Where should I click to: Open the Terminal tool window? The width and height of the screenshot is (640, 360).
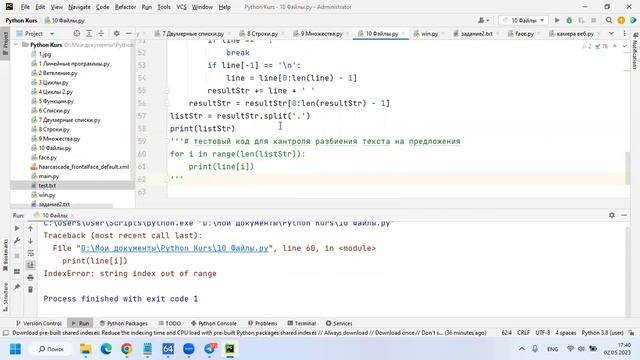coord(302,323)
